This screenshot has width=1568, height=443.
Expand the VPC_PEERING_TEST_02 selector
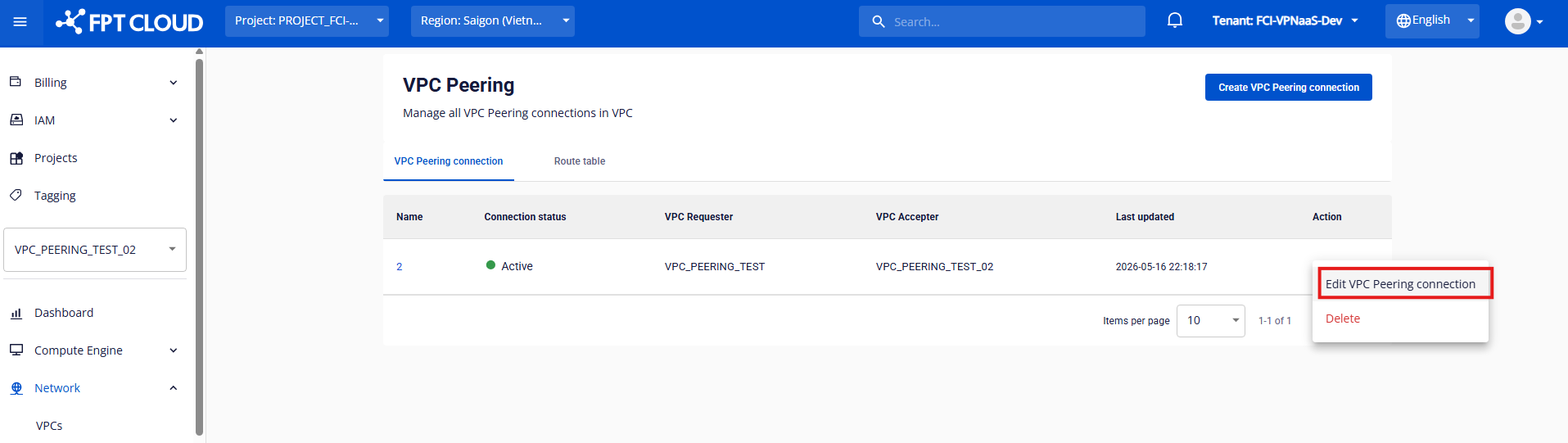coord(95,250)
